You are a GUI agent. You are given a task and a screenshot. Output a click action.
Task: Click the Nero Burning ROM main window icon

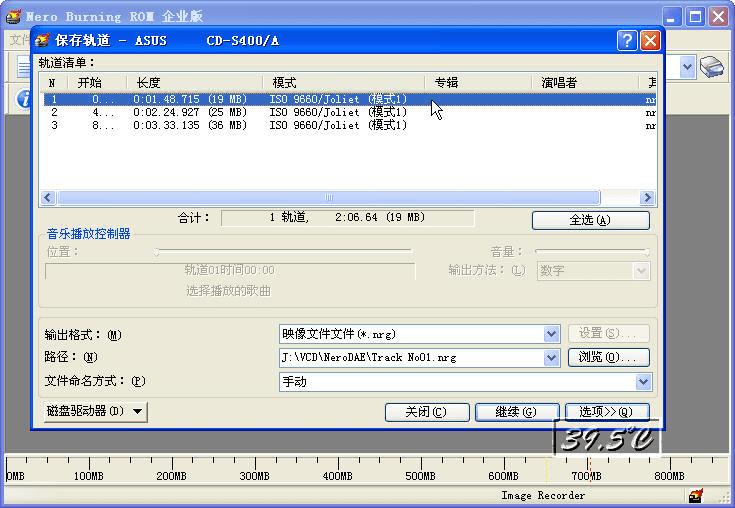13,16
